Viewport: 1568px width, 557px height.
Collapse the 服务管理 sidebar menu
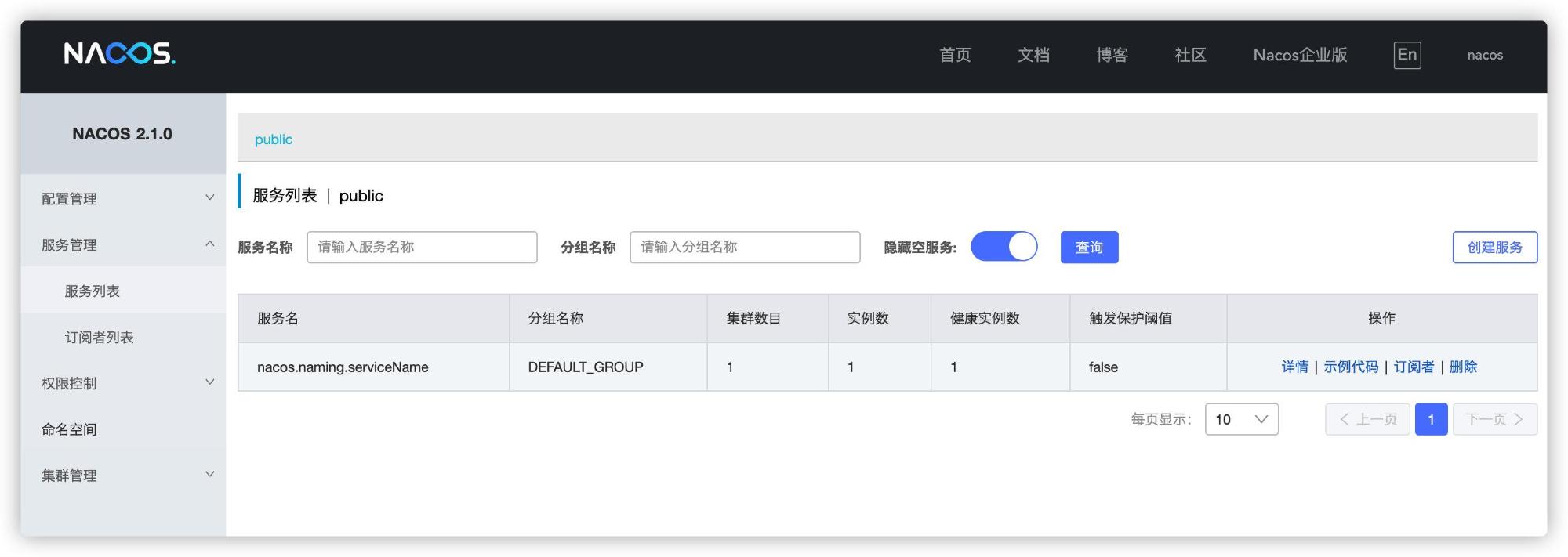tap(123, 245)
